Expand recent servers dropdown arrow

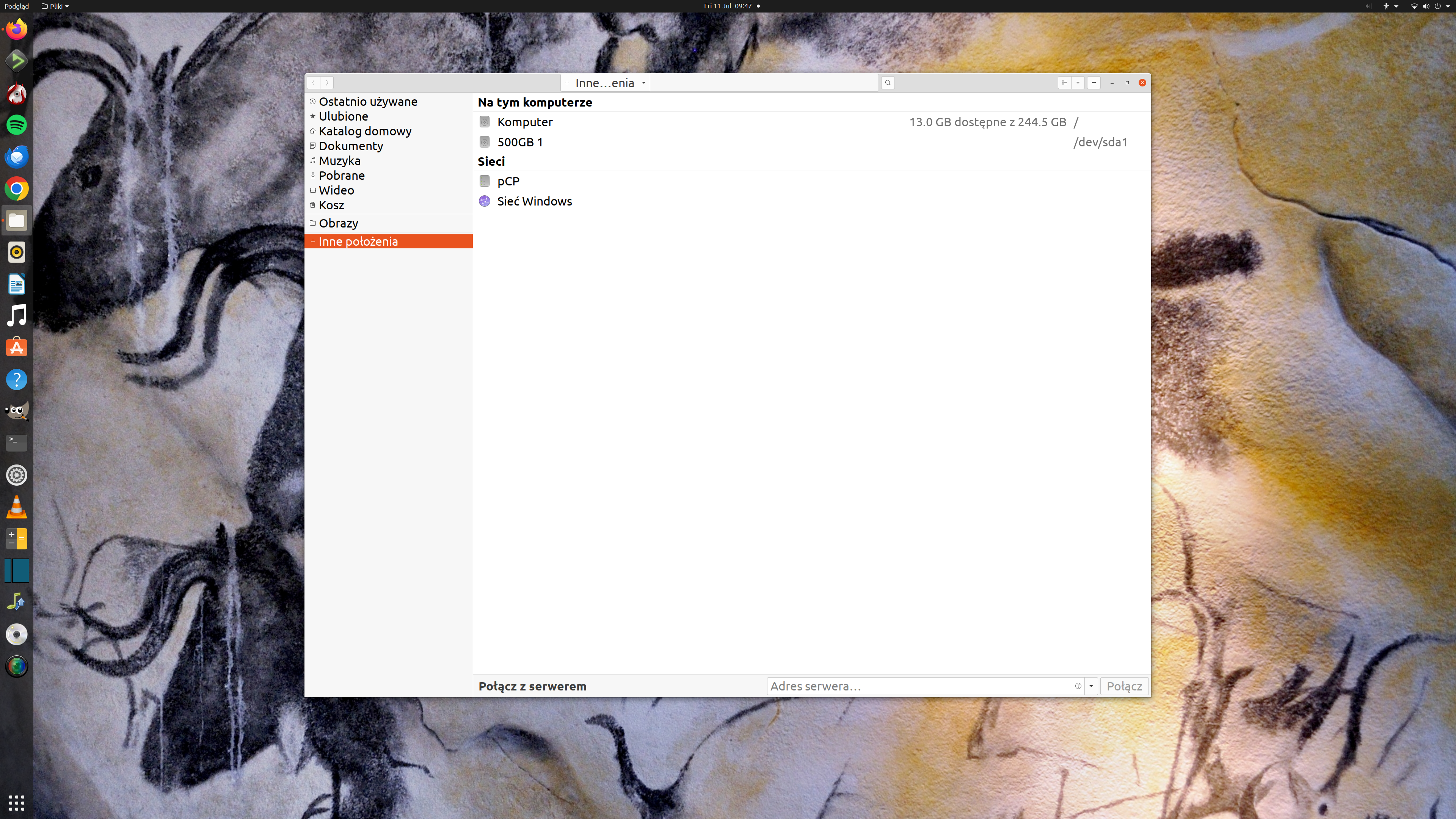[1091, 686]
